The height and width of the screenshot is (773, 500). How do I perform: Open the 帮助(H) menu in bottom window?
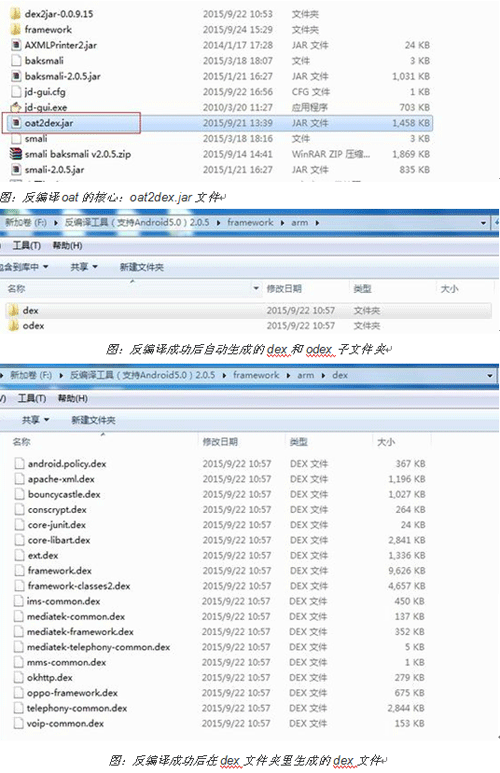pyautogui.click(x=72, y=398)
